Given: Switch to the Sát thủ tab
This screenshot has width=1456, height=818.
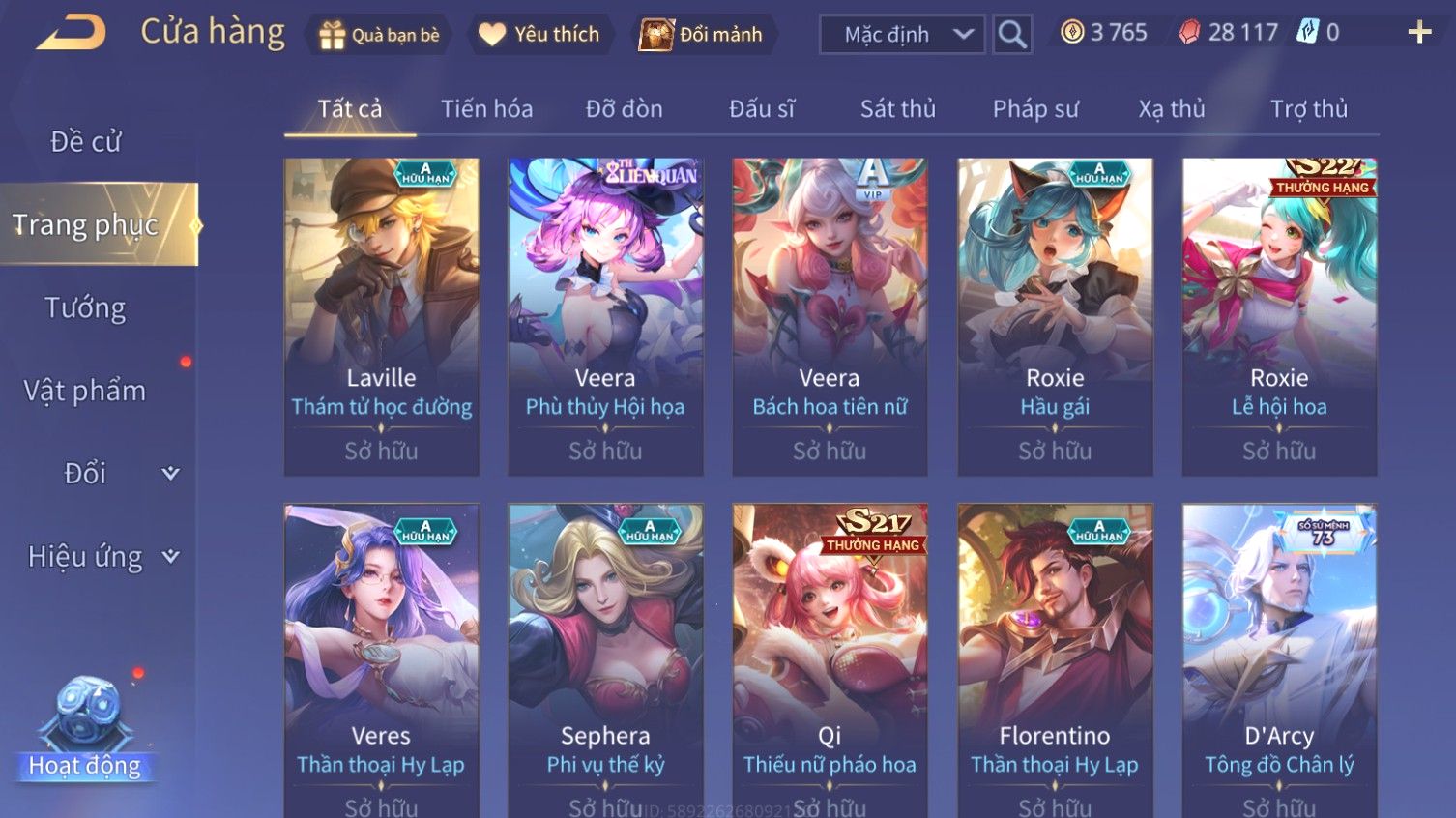Looking at the screenshot, I should [898, 109].
